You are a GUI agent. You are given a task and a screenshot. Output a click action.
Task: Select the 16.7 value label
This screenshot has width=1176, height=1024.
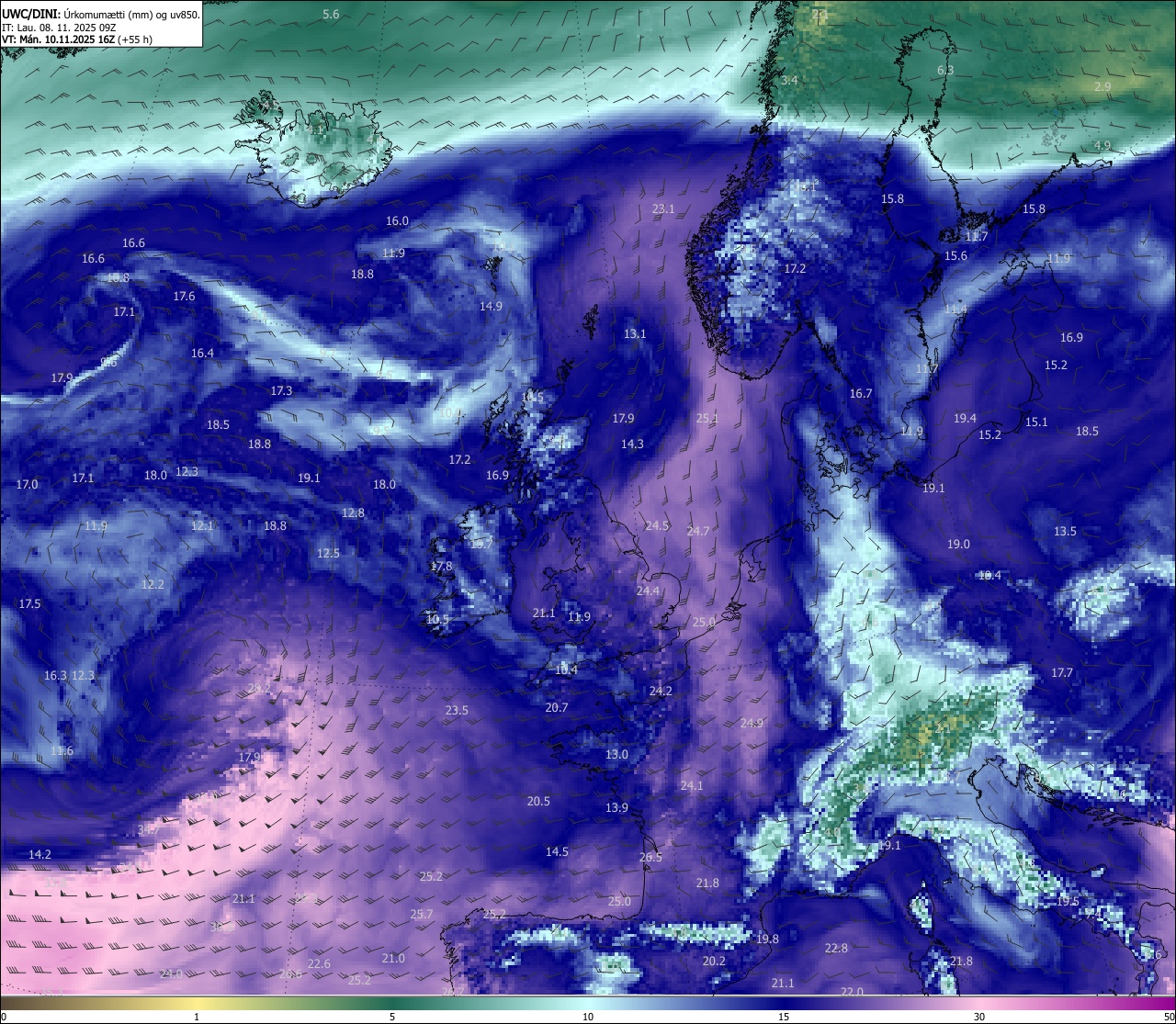[x=861, y=394]
